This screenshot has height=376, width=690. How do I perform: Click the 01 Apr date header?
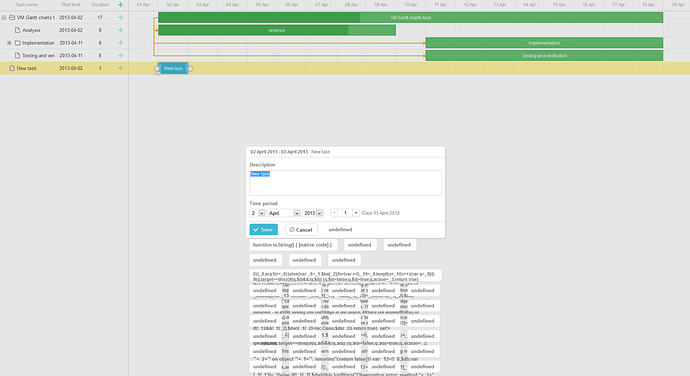[x=143, y=5]
